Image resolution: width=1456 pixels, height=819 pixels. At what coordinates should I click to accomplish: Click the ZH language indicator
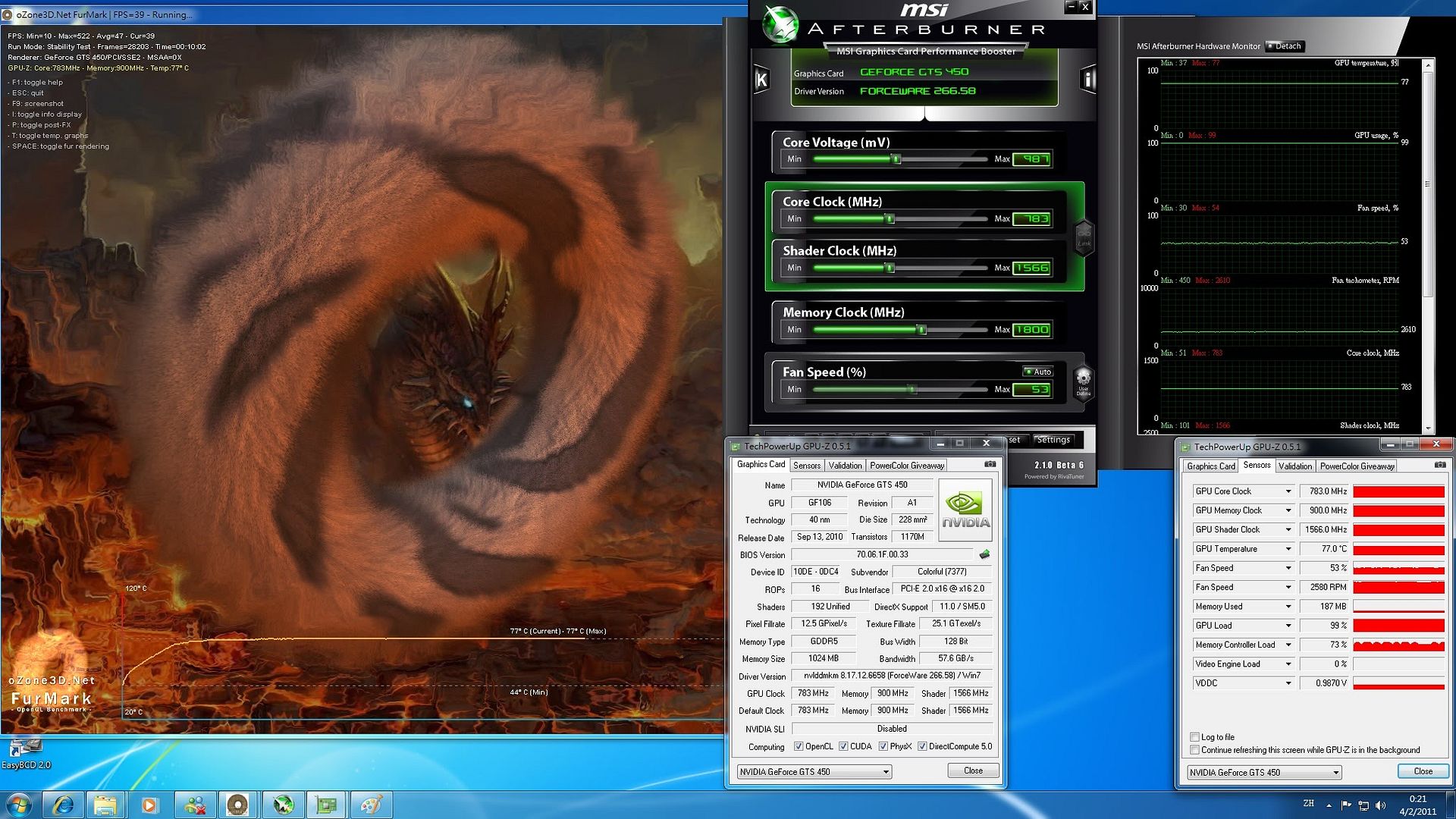pyautogui.click(x=1308, y=803)
